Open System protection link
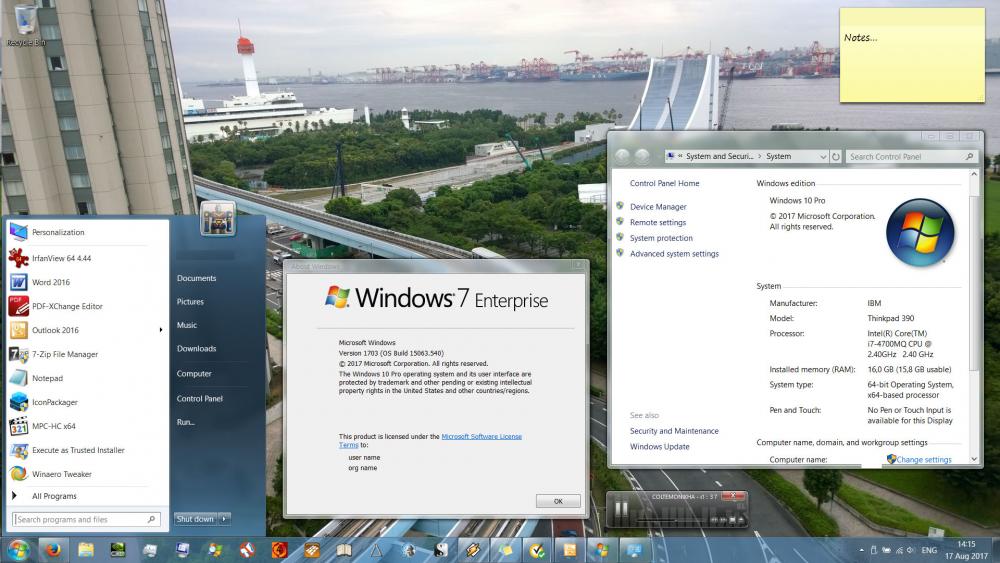This screenshot has height=563, width=1000. click(x=661, y=238)
